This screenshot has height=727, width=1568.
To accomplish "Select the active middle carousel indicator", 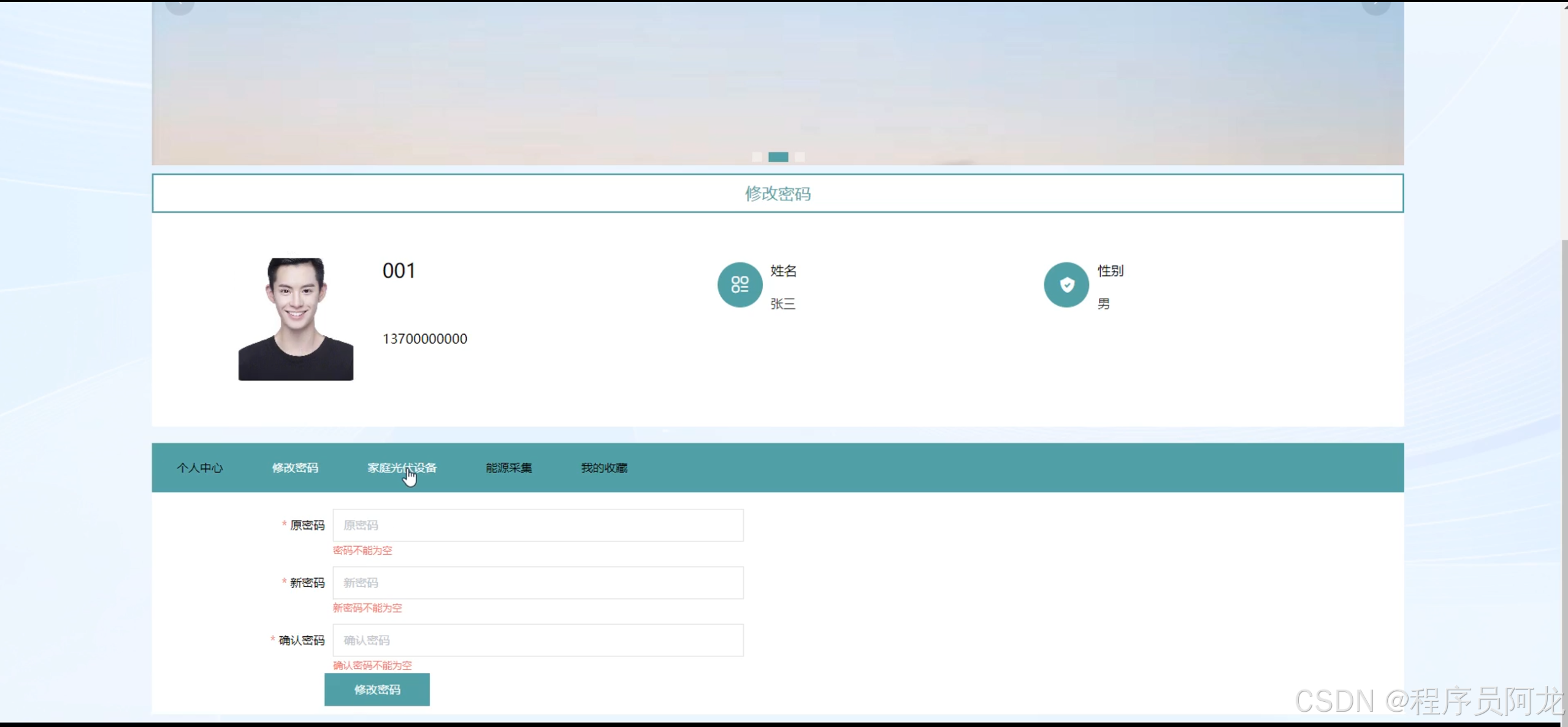I will [x=778, y=157].
